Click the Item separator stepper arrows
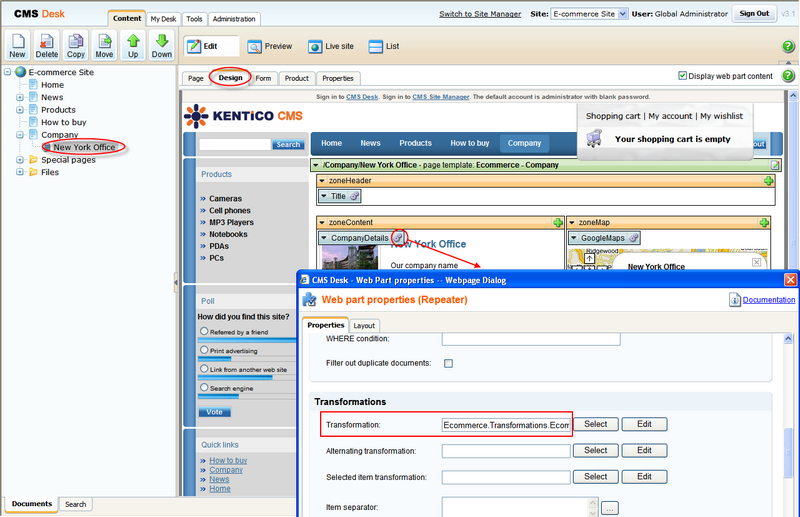 [x=592, y=508]
